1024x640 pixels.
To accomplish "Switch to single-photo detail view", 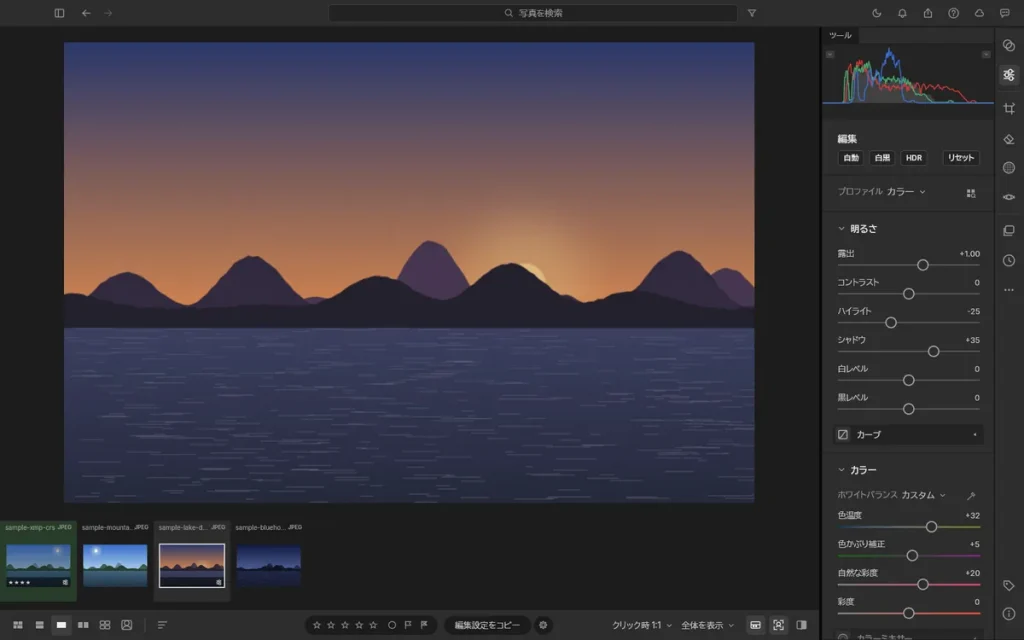I will click(61, 625).
